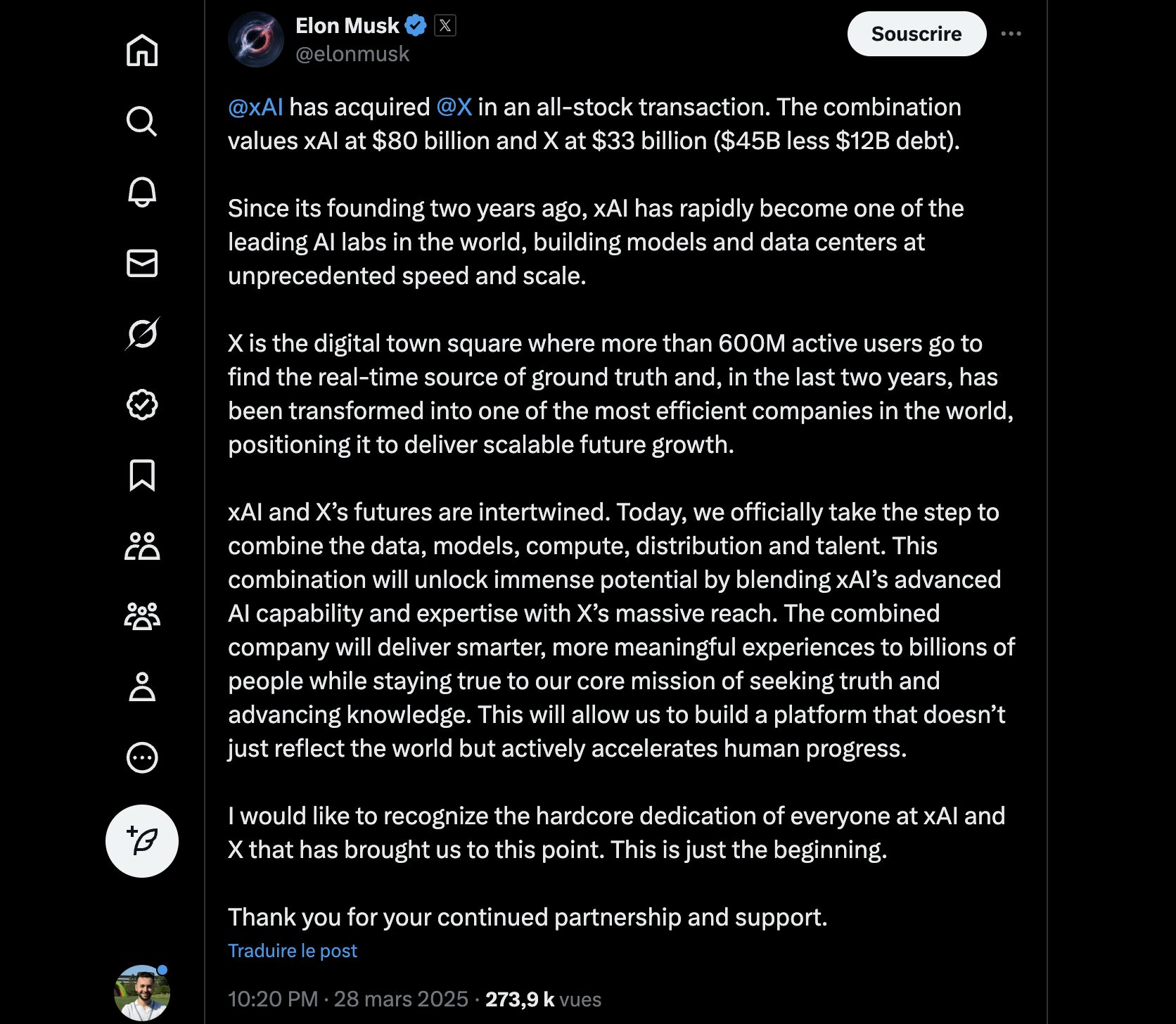Open the group-of-people icon in sidebar
This screenshot has height=1024, width=1176.
[x=142, y=616]
